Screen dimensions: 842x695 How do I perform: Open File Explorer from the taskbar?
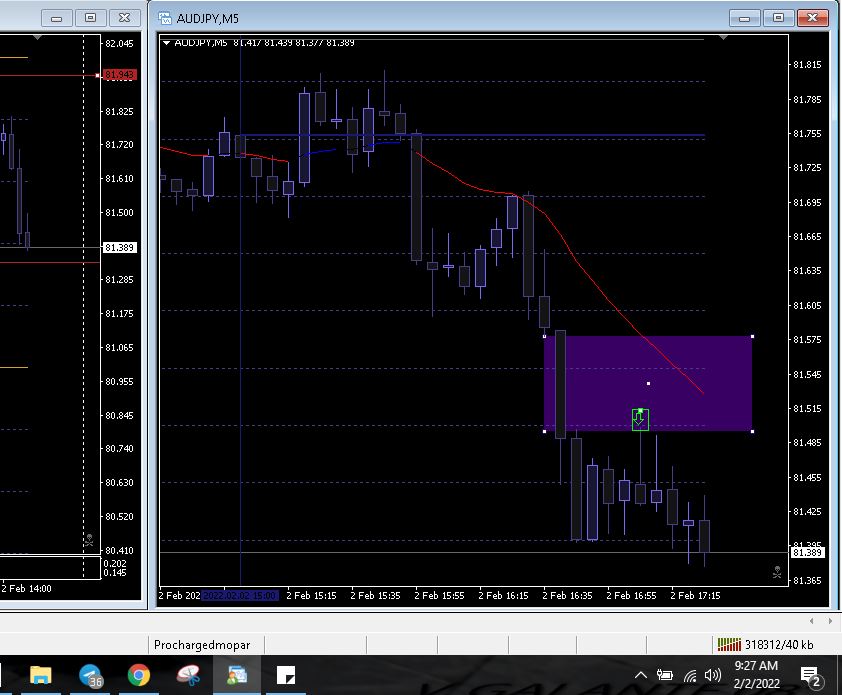coord(40,675)
